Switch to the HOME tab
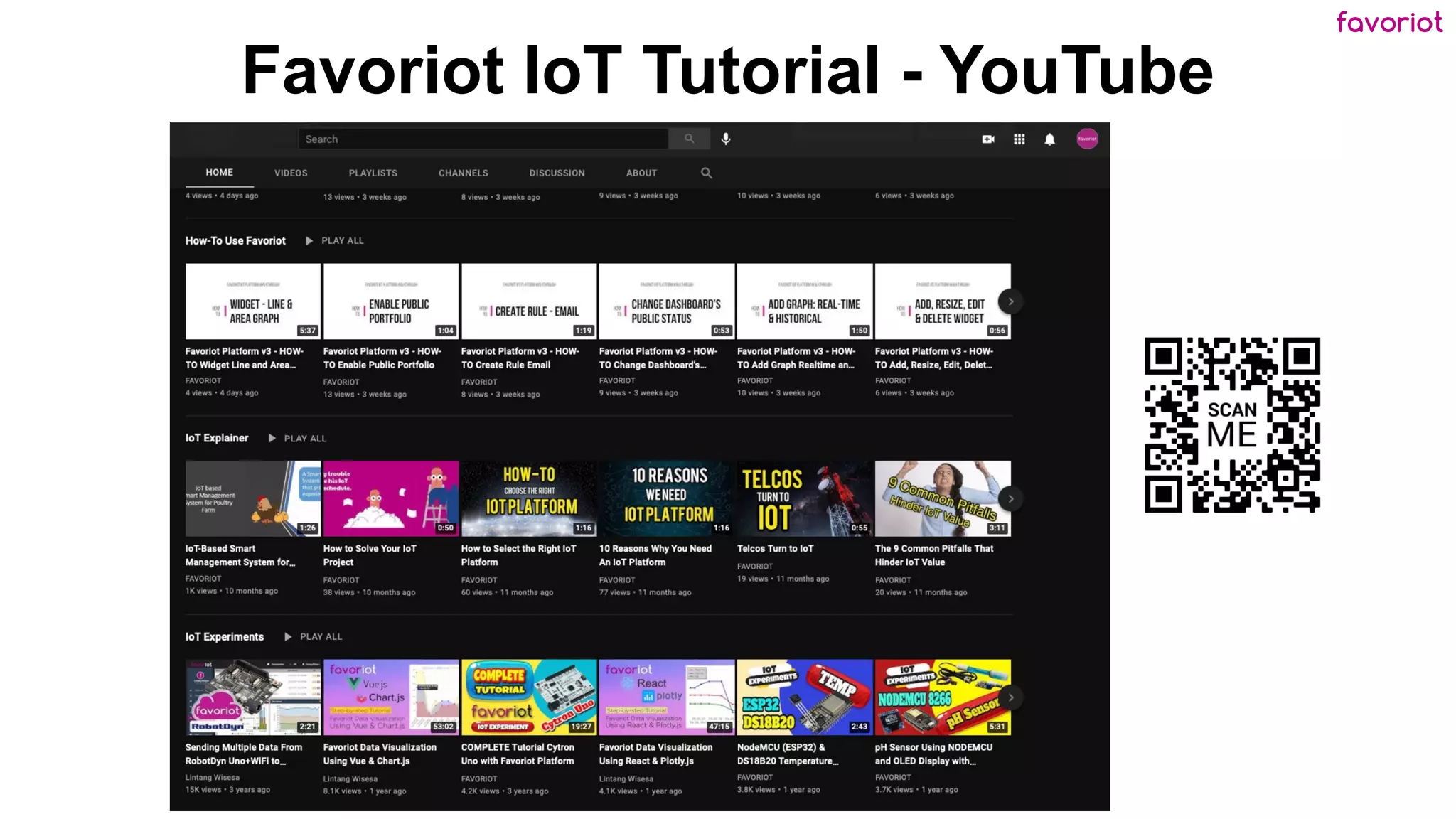1456x819 pixels. pos(220,173)
